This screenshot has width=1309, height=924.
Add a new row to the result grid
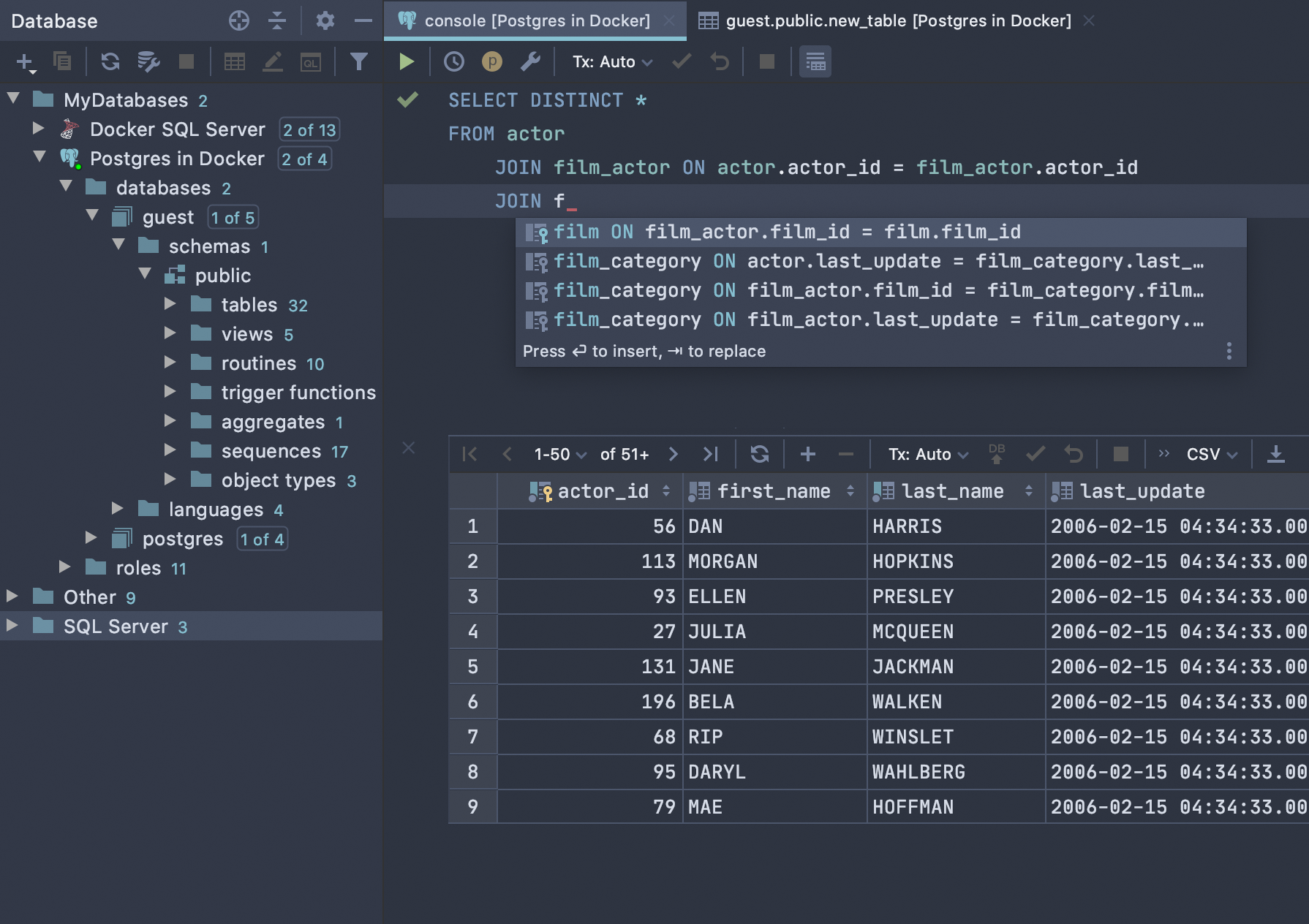(807, 453)
